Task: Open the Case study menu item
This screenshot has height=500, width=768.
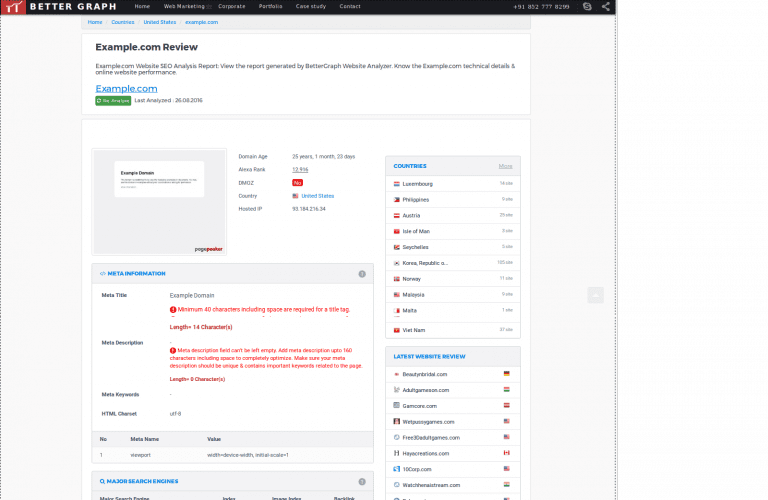Action: pos(309,6)
